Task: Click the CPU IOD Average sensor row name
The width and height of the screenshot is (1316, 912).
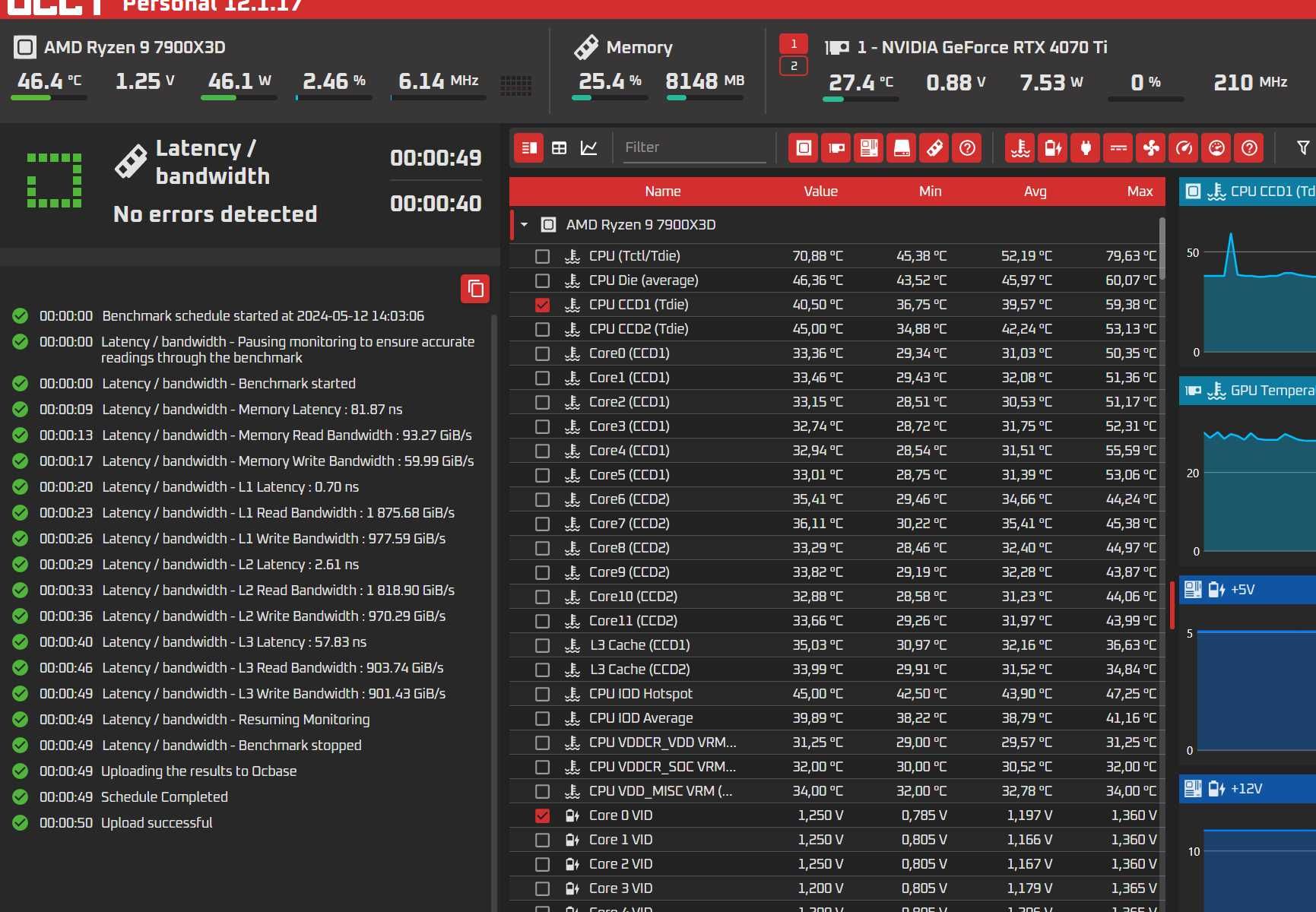Action: pyautogui.click(x=641, y=718)
